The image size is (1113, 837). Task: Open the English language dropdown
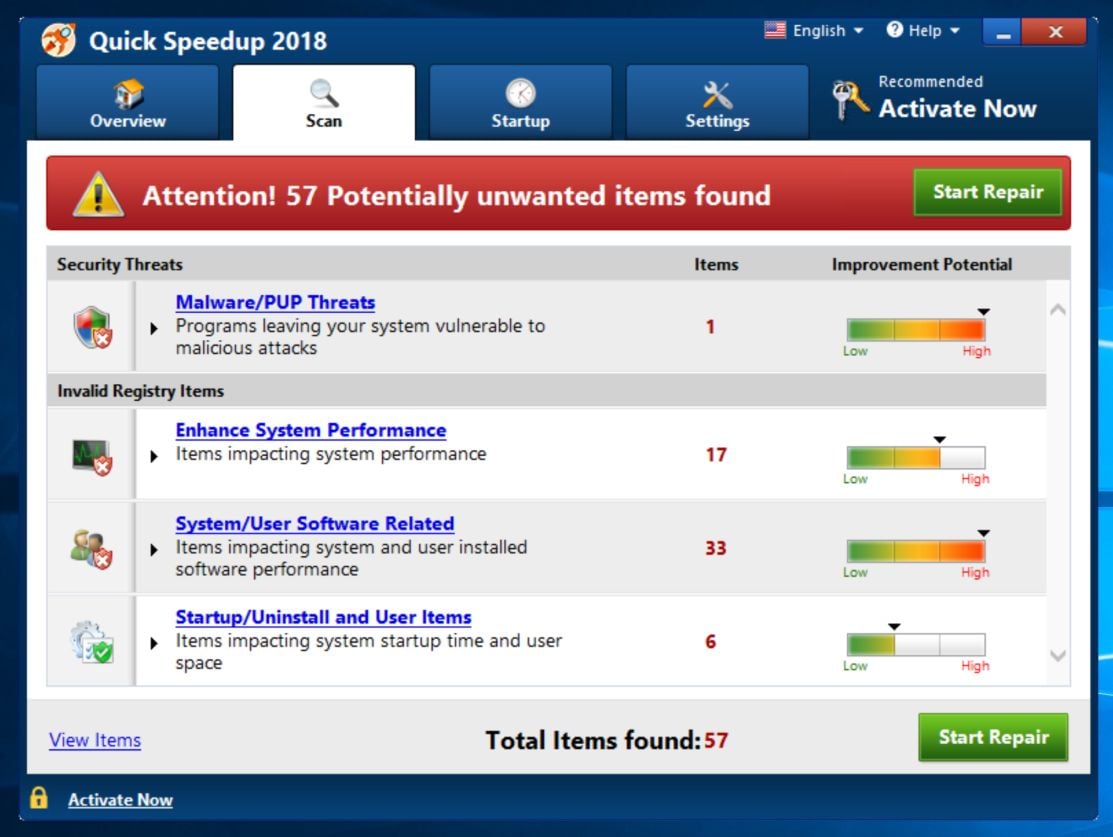coord(827,31)
